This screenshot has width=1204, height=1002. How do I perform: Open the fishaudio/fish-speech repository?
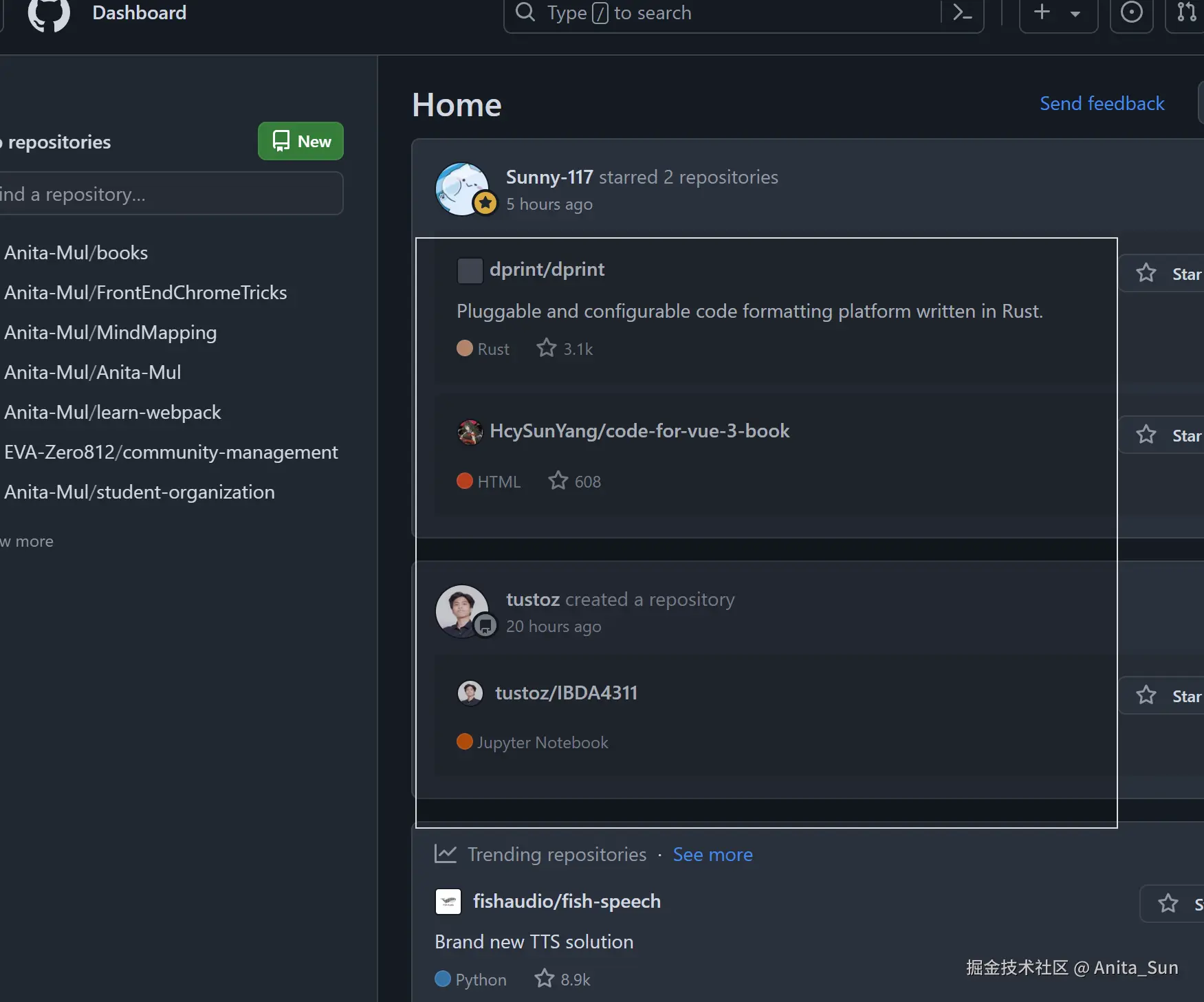point(567,901)
